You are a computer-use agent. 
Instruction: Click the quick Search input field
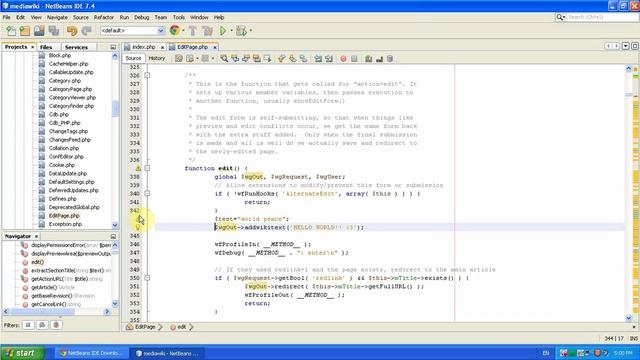(602, 17)
